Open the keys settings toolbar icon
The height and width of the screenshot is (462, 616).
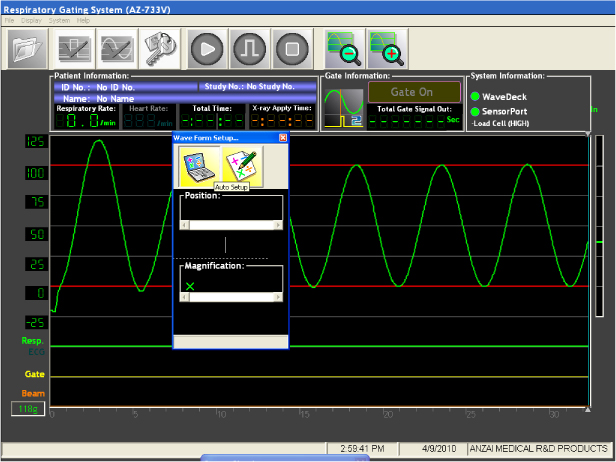tap(160, 48)
